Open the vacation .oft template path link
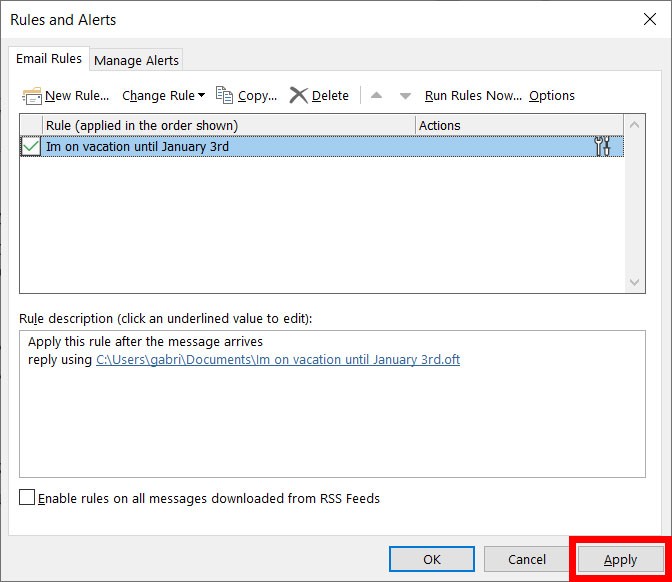672x582 pixels. point(278,360)
